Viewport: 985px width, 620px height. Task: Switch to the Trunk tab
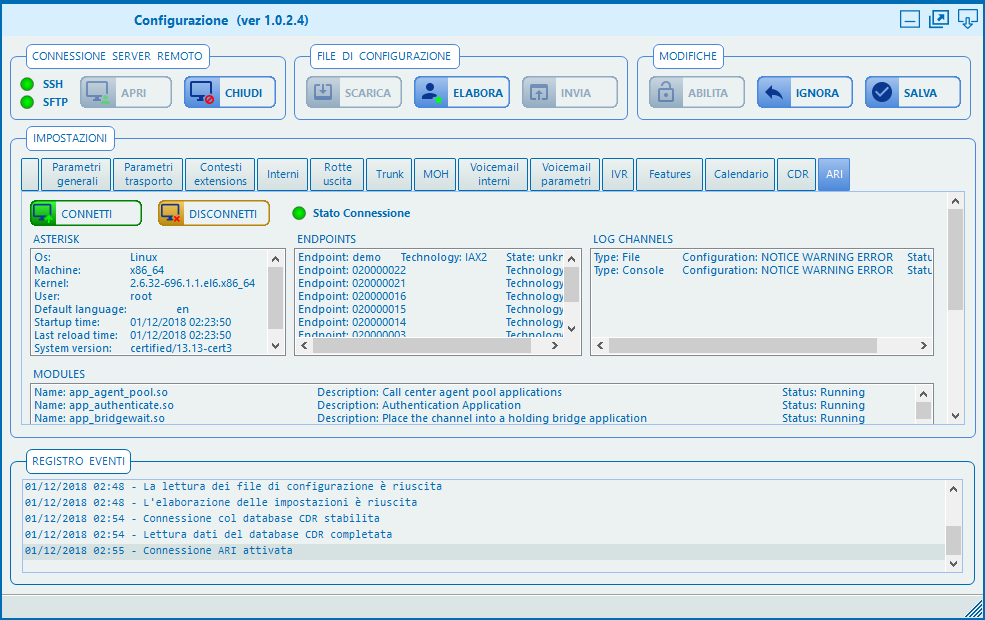[389, 174]
